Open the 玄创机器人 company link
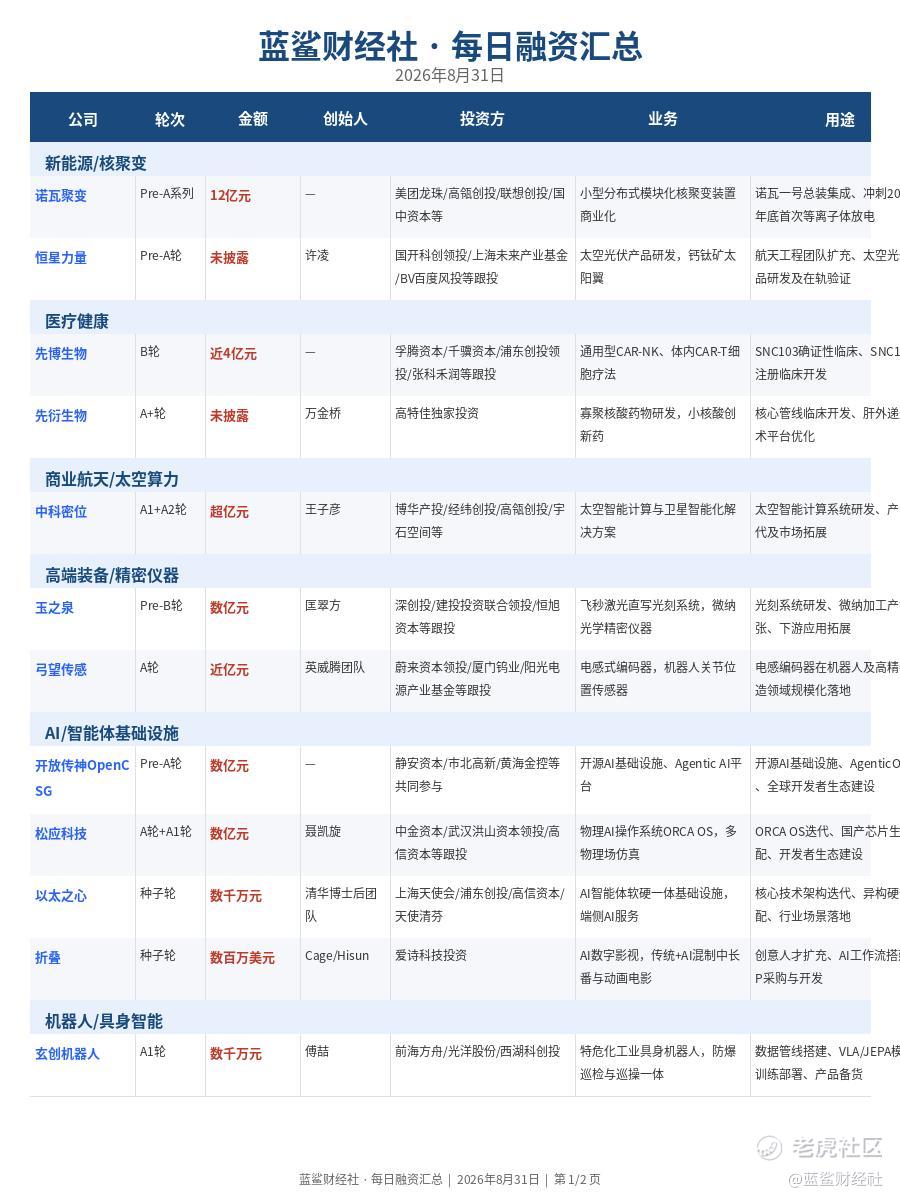Screen dimensions: 900x1200 coord(67,1054)
